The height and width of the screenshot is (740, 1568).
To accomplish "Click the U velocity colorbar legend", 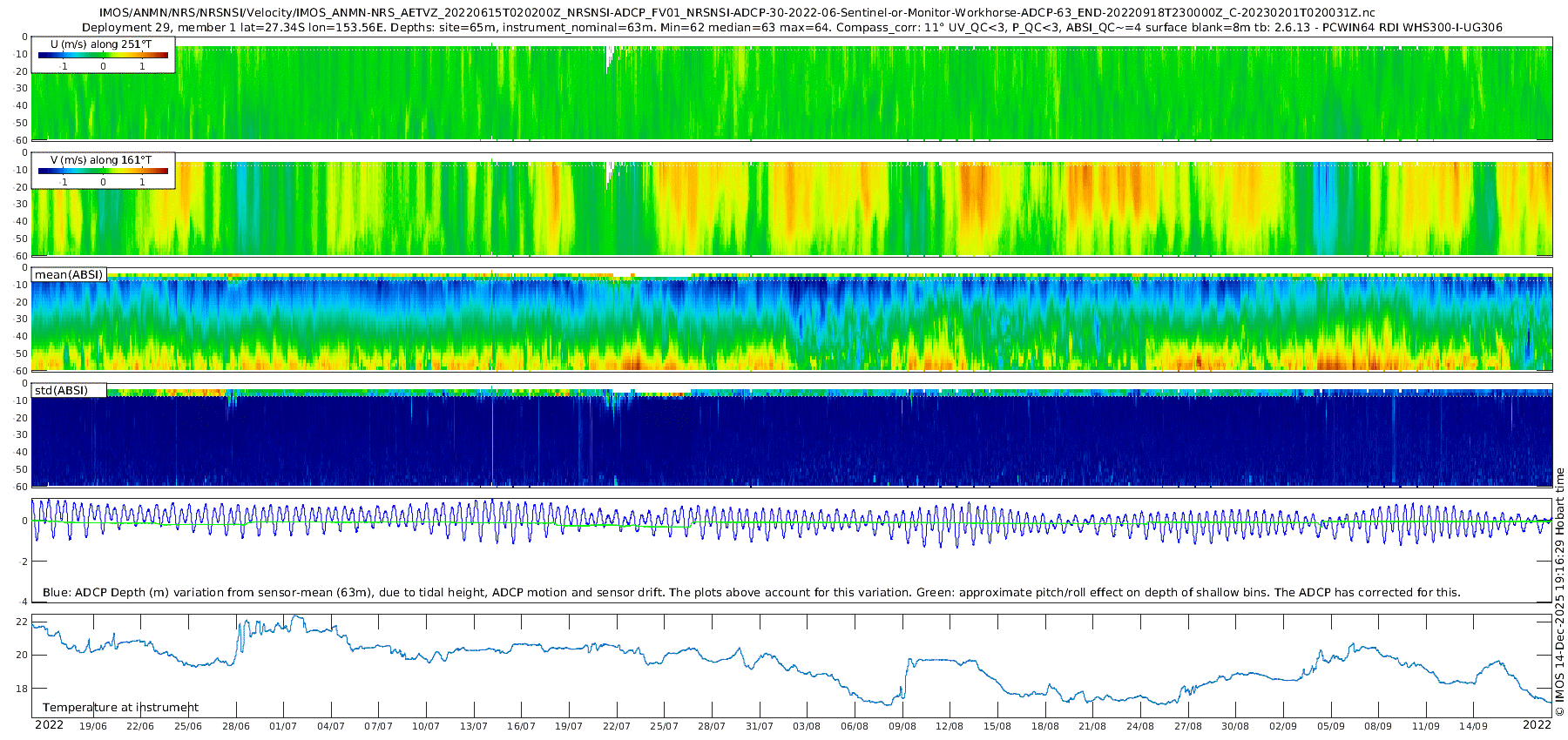I will (103, 56).
